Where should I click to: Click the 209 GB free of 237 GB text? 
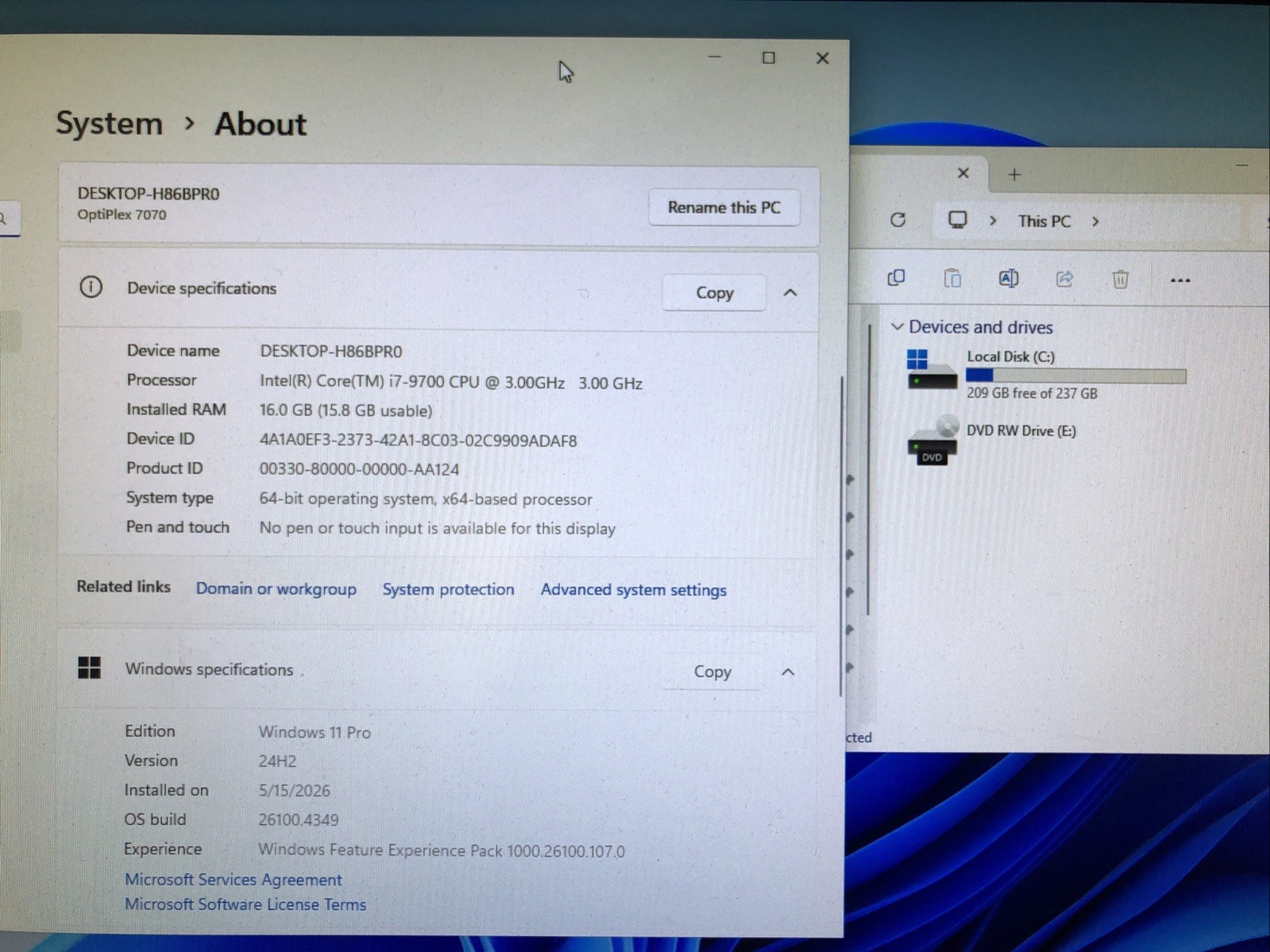(1032, 393)
